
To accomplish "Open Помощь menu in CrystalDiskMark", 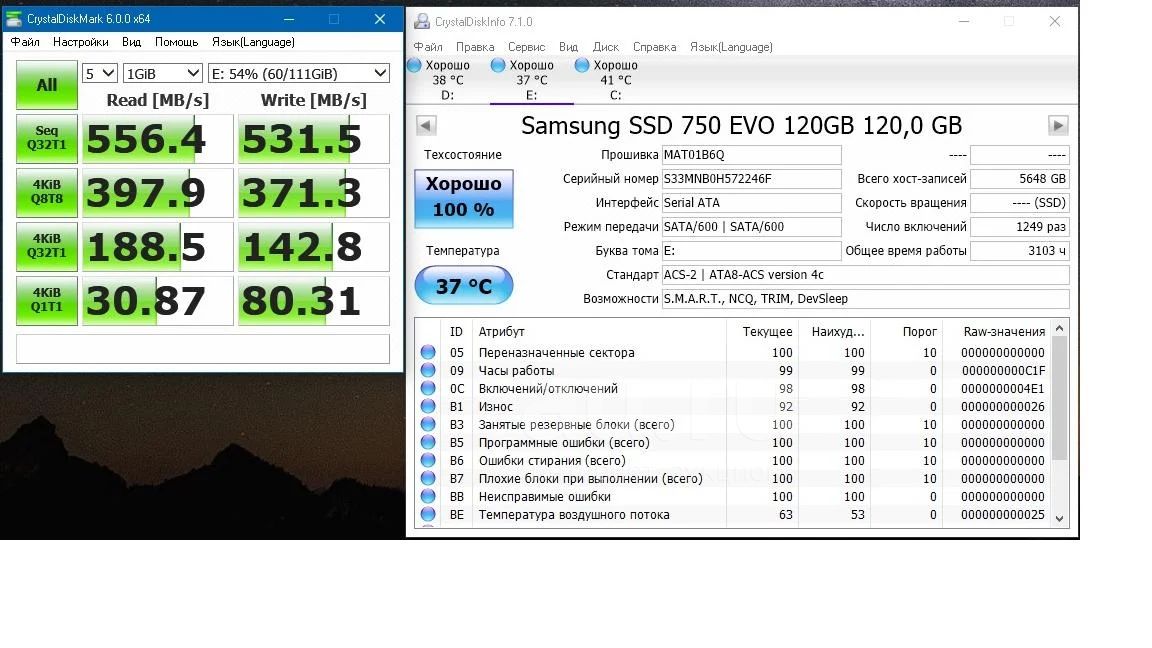I will pos(176,42).
